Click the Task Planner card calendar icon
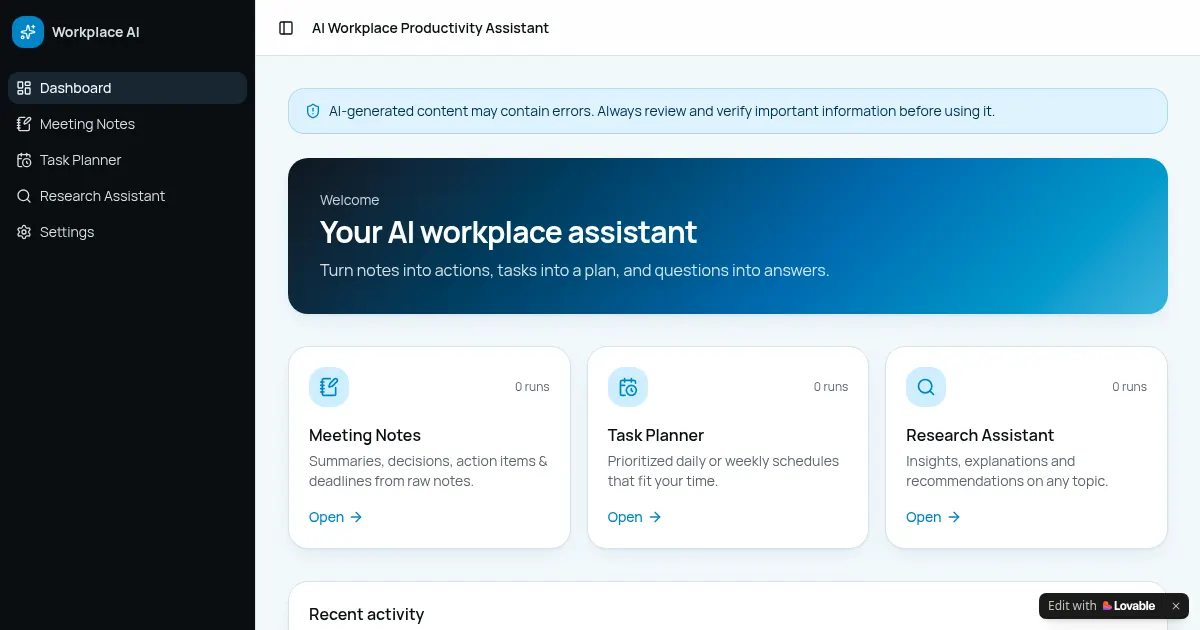The width and height of the screenshot is (1200, 630). [x=628, y=387]
